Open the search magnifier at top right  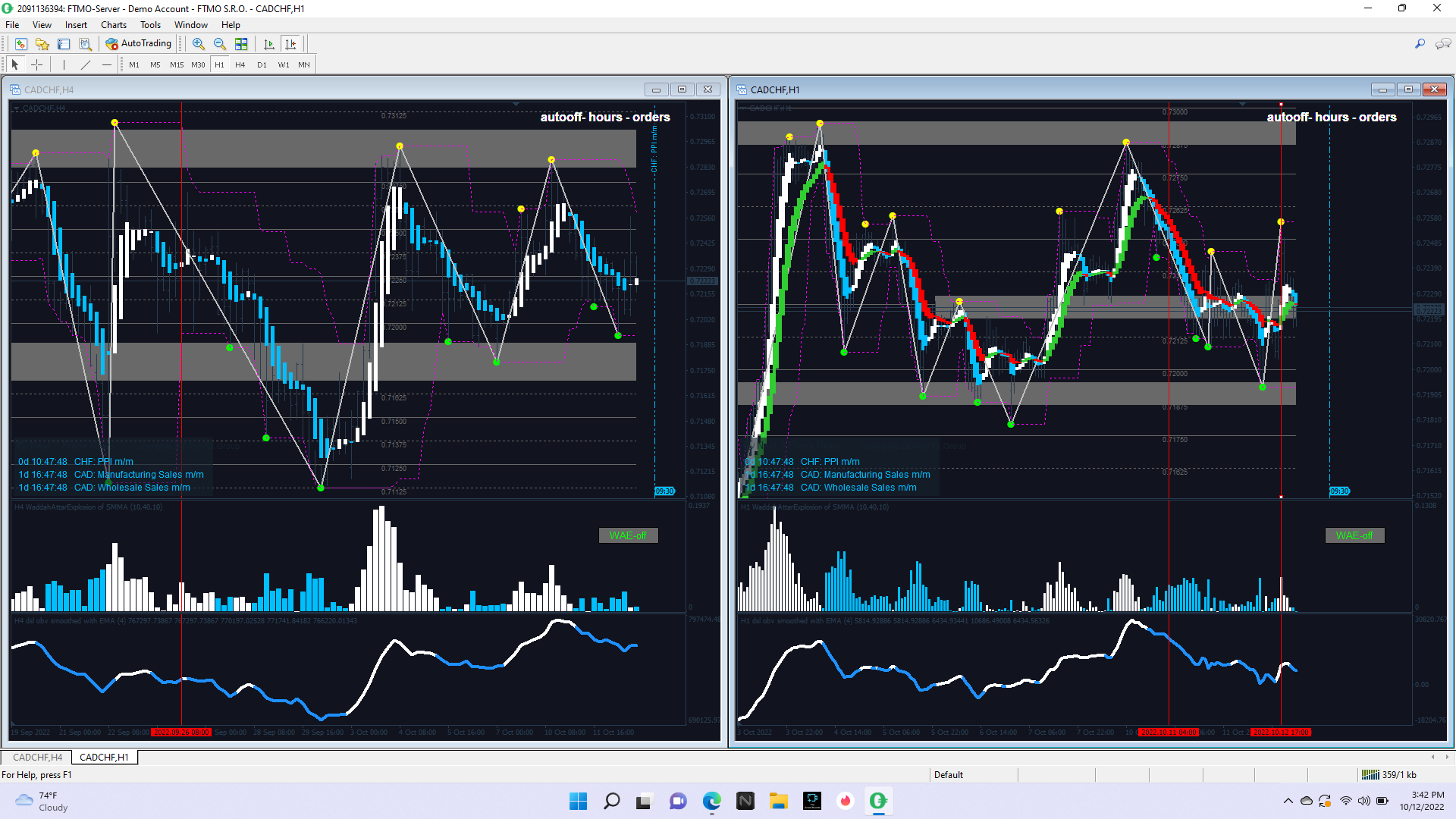tap(1420, 44)
